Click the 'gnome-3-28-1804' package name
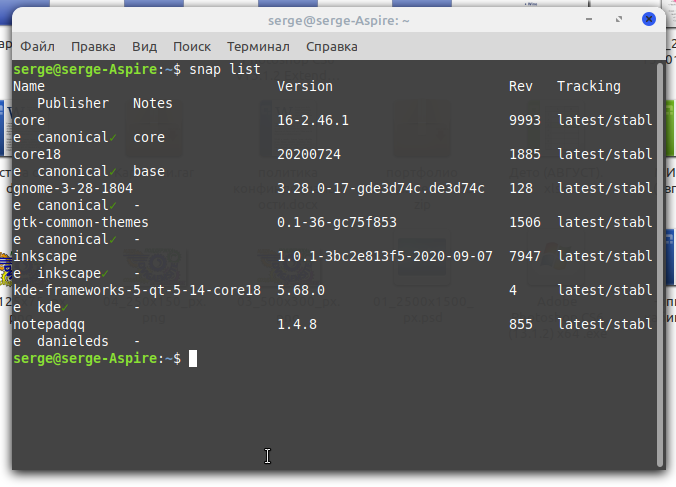Screen dimensions: 676x487 [x=73, y=188]
